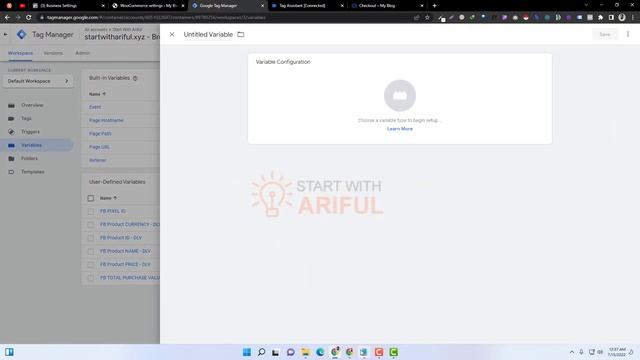Open File Explorer from the taskbar
The image size is (640, 360).
pyautogui.click(x=305, y=352)
